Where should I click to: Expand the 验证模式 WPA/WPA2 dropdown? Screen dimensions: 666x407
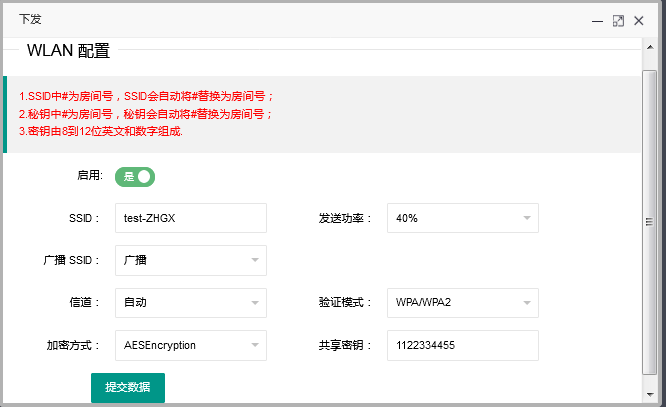point(463,302)
